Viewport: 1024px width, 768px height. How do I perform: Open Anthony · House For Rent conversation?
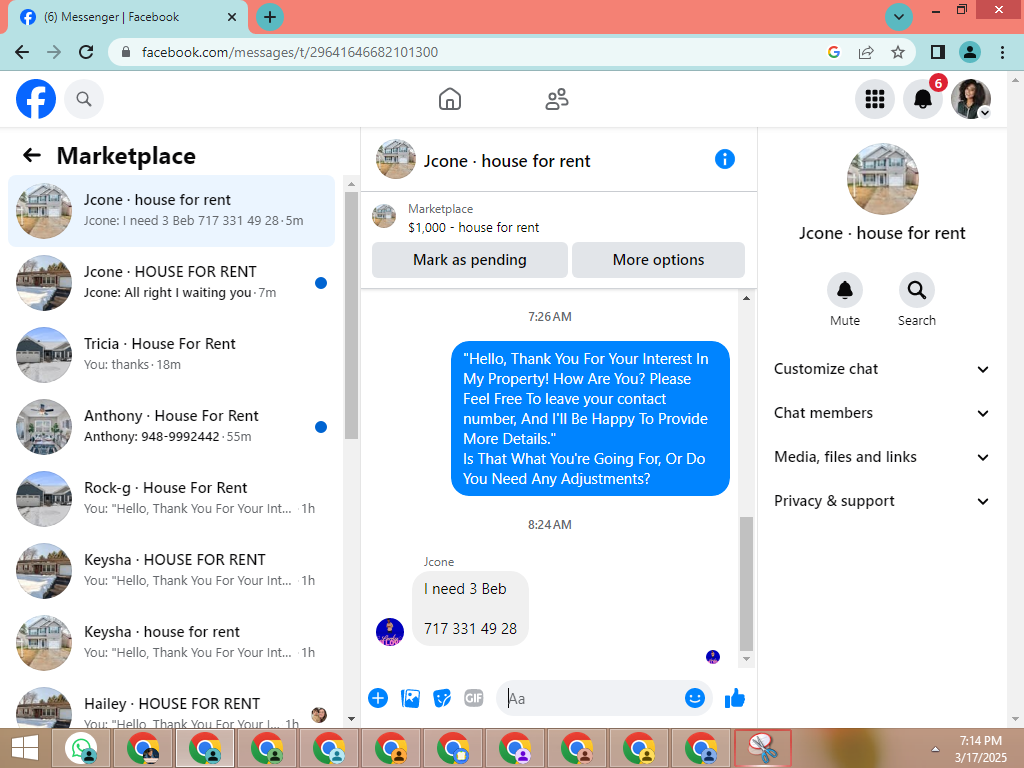point(171,426)
